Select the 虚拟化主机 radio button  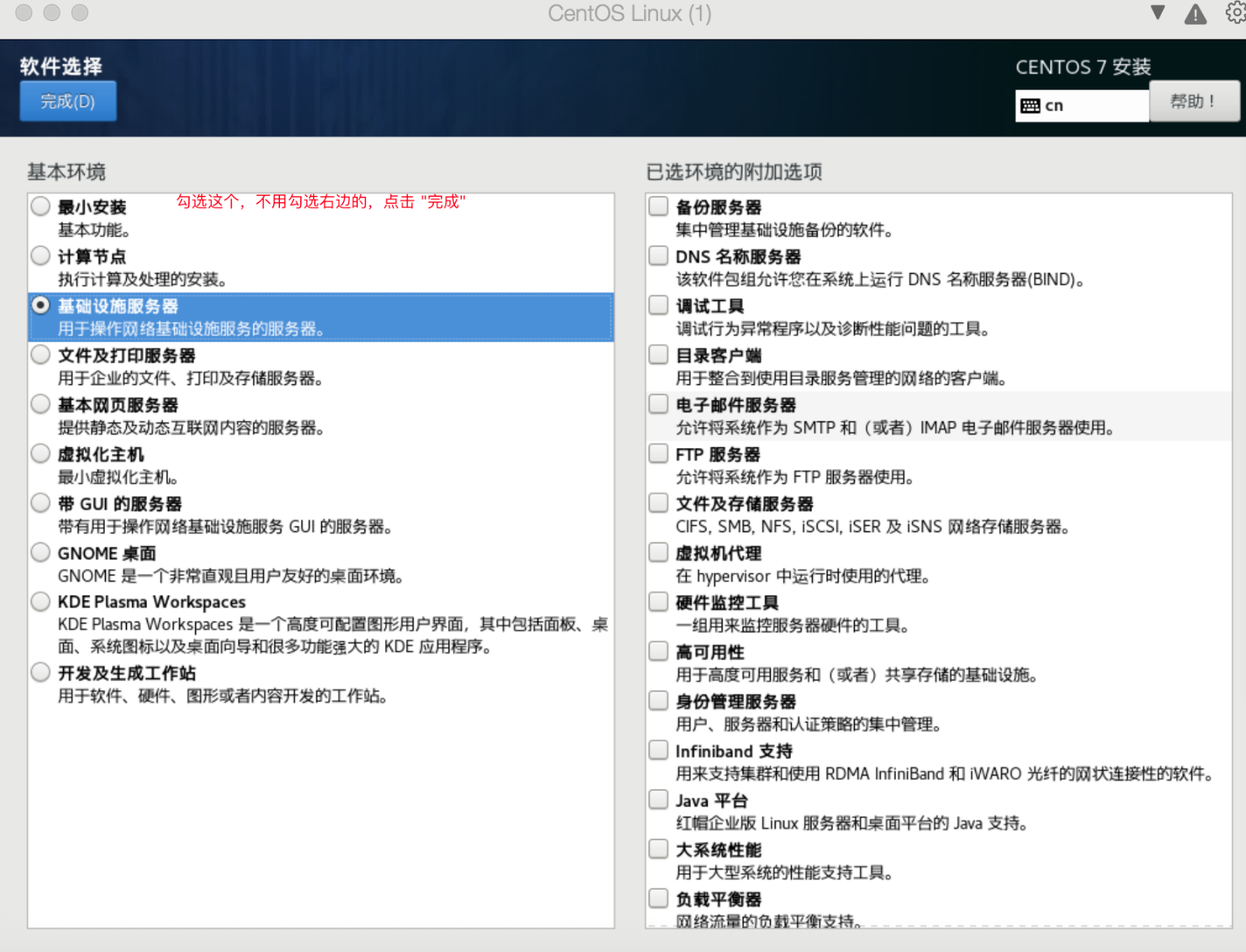(x=40, y=453)
